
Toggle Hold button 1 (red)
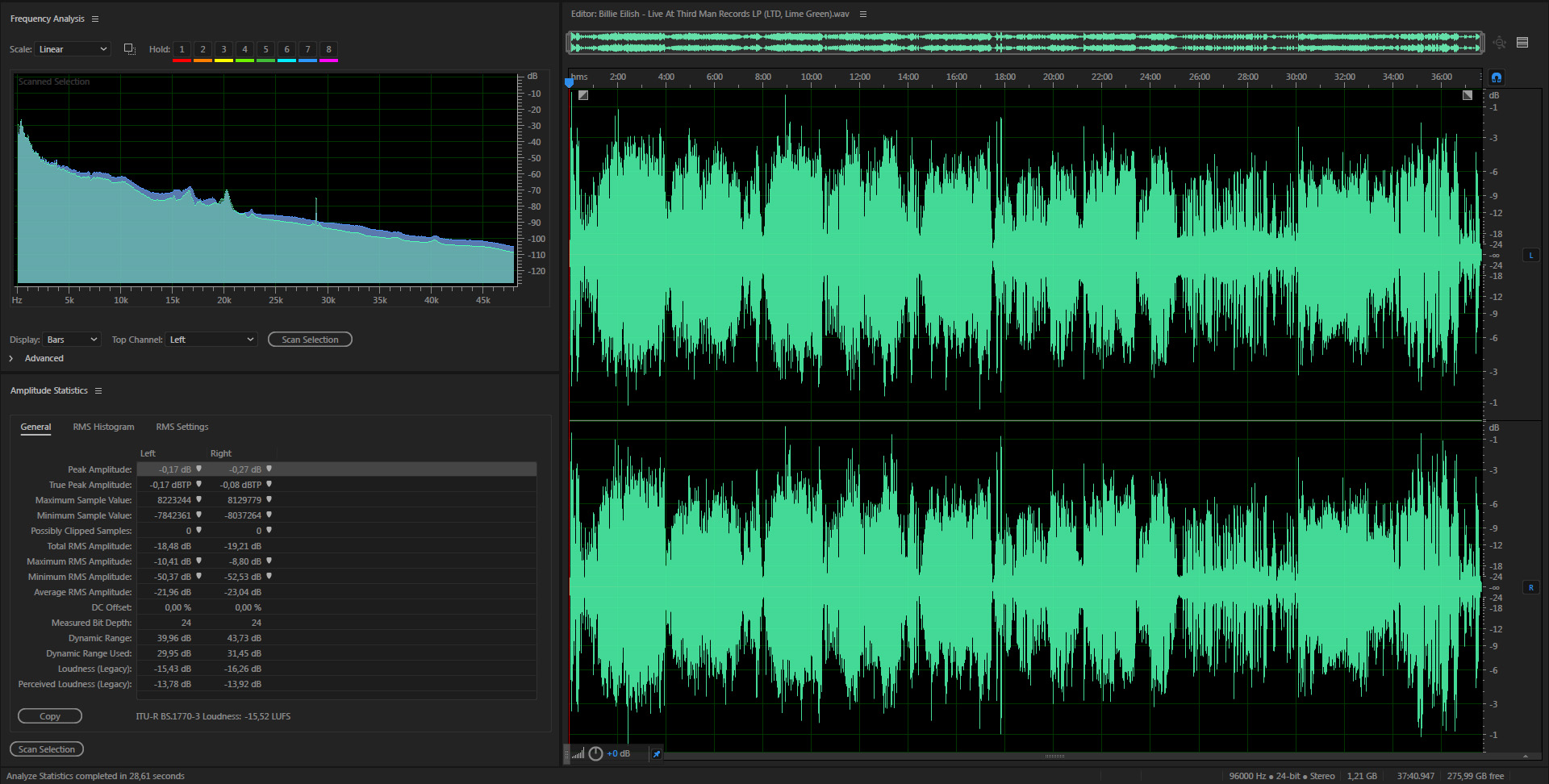[x=182, y=50]
